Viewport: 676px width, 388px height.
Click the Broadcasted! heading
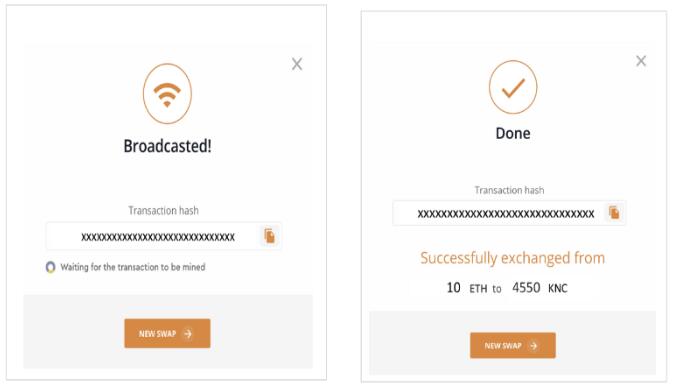pos(167,146)
